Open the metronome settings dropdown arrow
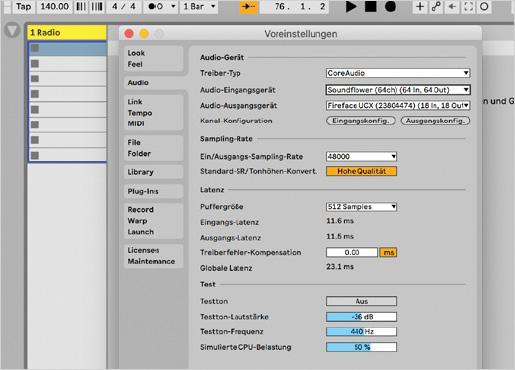 173,6
